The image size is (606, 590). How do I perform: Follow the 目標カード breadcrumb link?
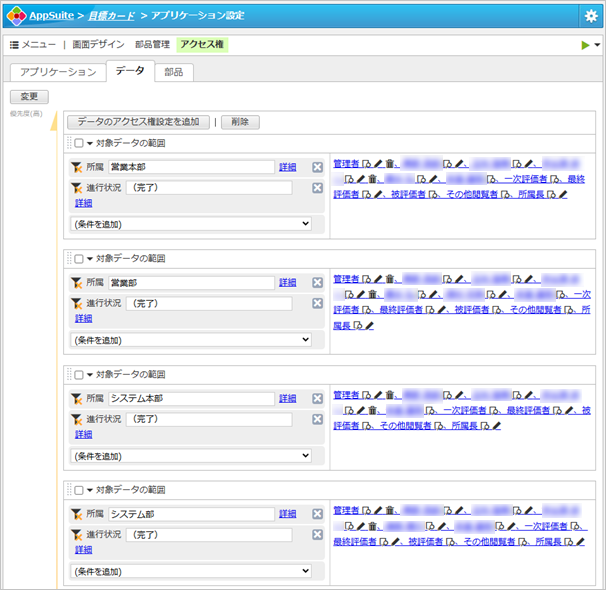coord(111,16)
